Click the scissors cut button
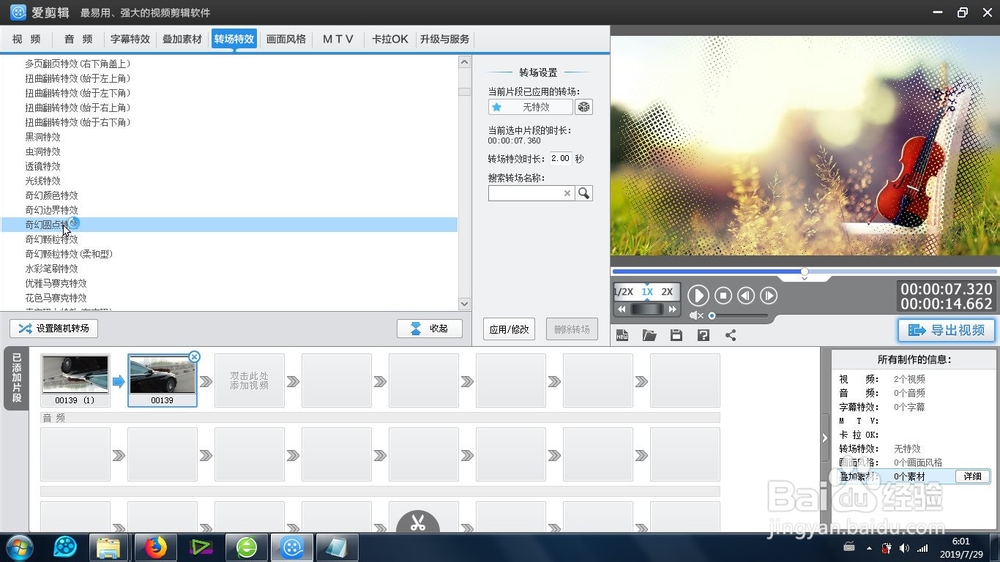 (418, 522)
